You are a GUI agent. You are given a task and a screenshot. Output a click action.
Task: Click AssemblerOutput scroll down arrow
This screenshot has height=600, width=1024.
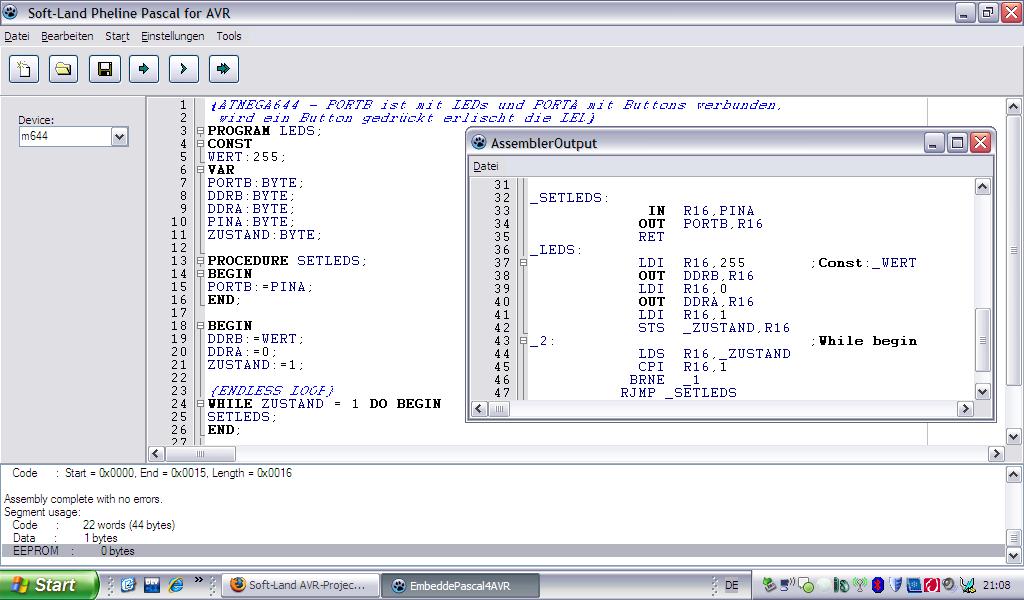[x=982, y=392]
